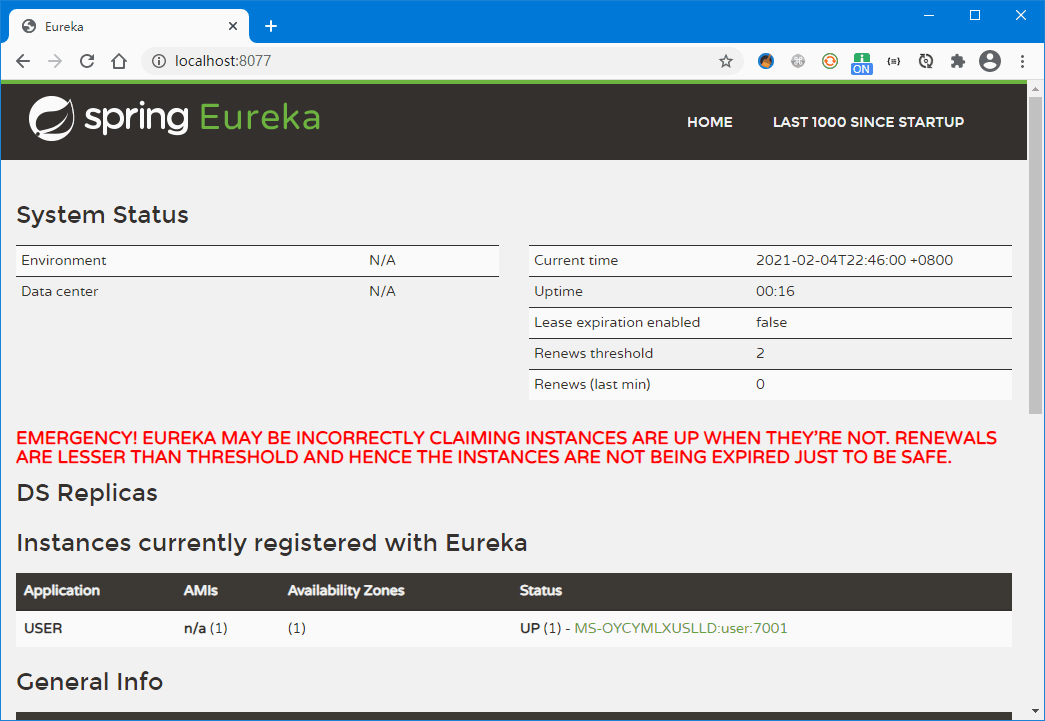
Task: Select the current time value 2021-02-04T22:46:00
Action: point(854,261)
